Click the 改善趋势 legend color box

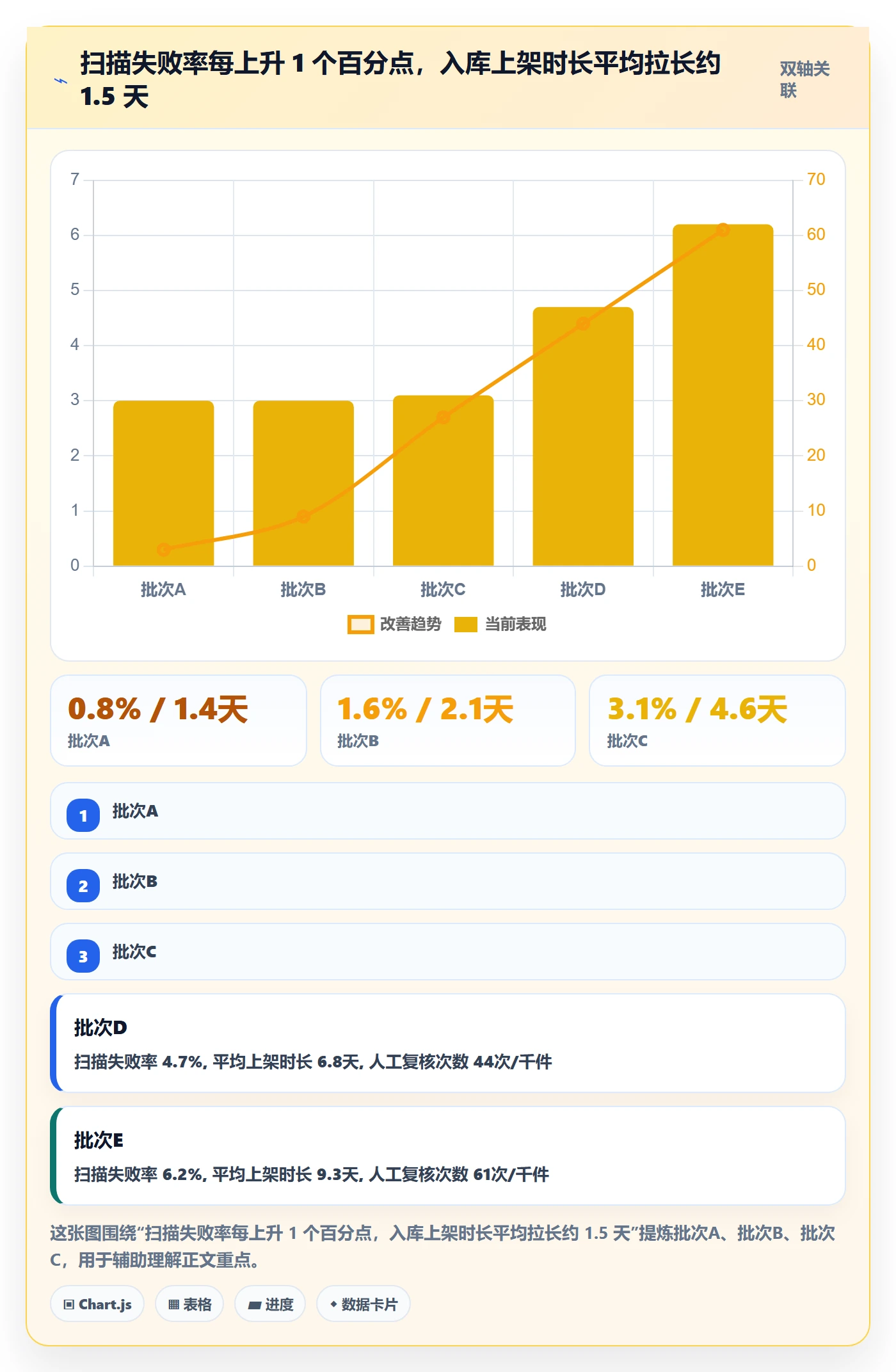(x=361, y=625)
